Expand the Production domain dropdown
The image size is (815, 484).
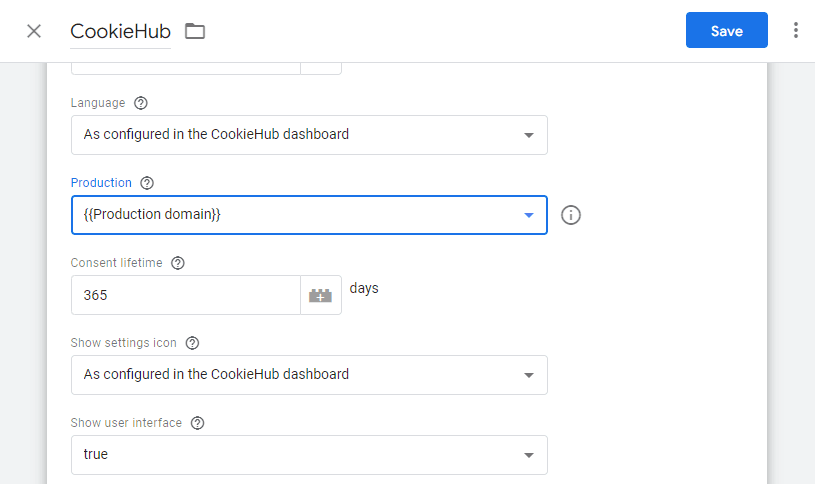[529, 215]
